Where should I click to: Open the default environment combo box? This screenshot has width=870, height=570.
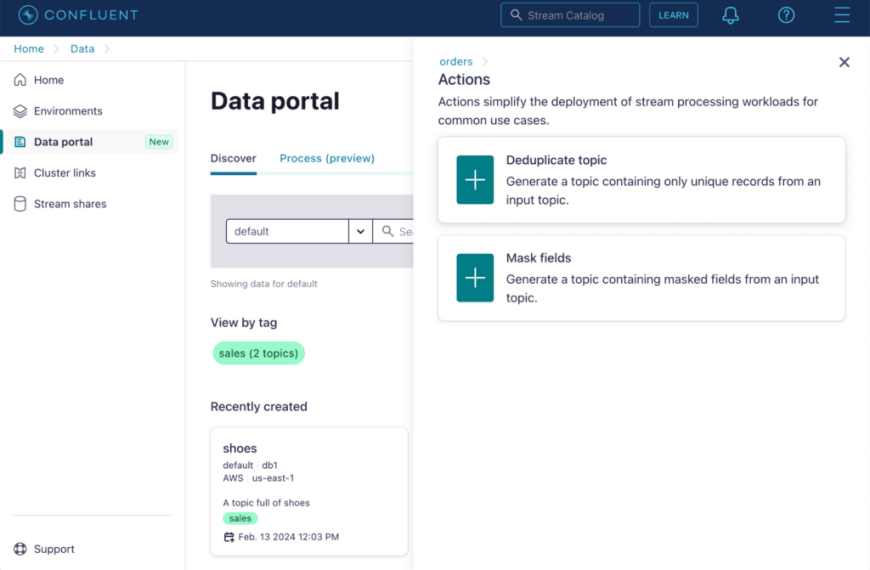point(299,231)
